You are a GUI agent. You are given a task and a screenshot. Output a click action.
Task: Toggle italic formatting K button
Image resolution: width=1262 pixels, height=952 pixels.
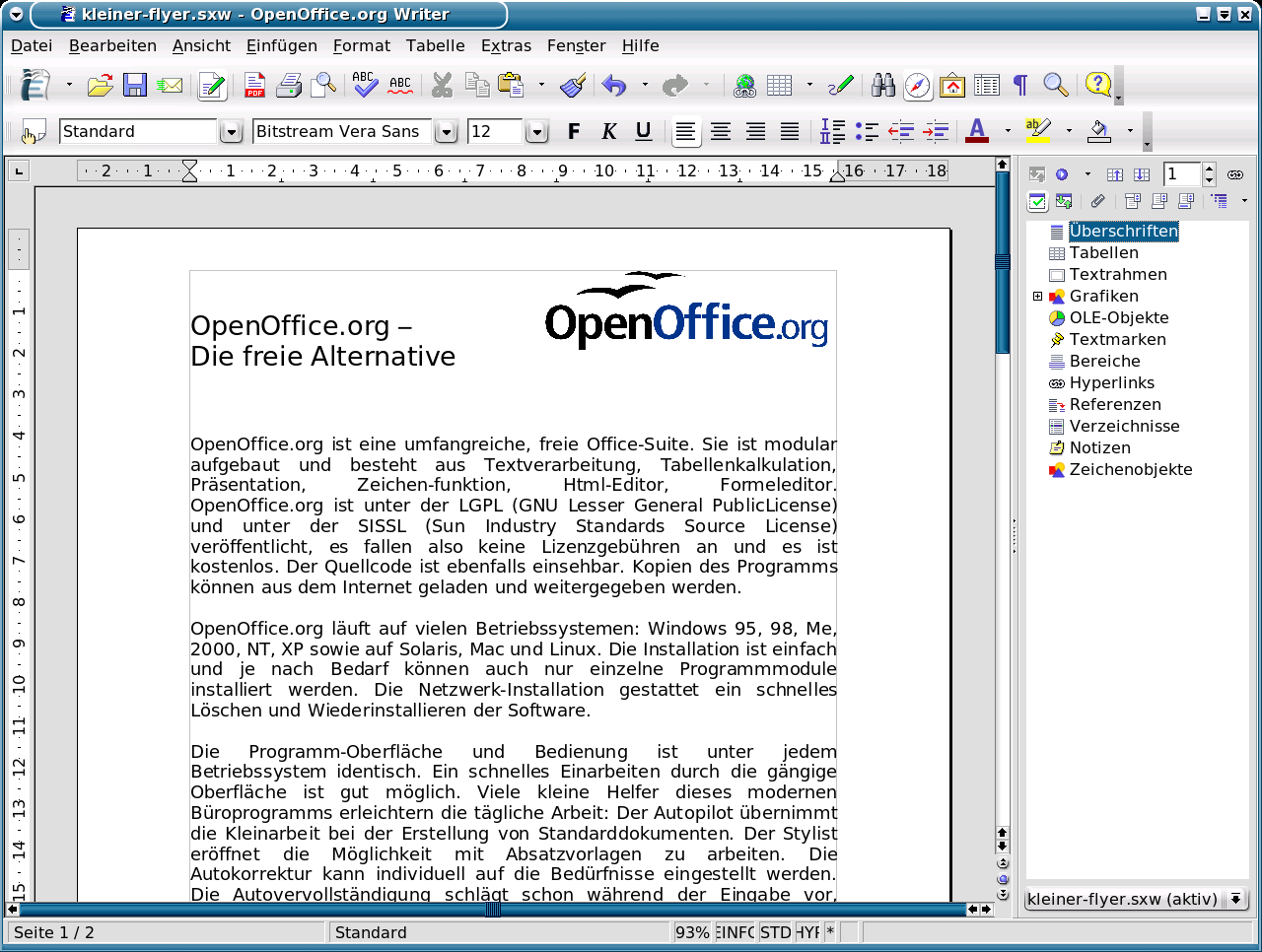coord(609,132)
